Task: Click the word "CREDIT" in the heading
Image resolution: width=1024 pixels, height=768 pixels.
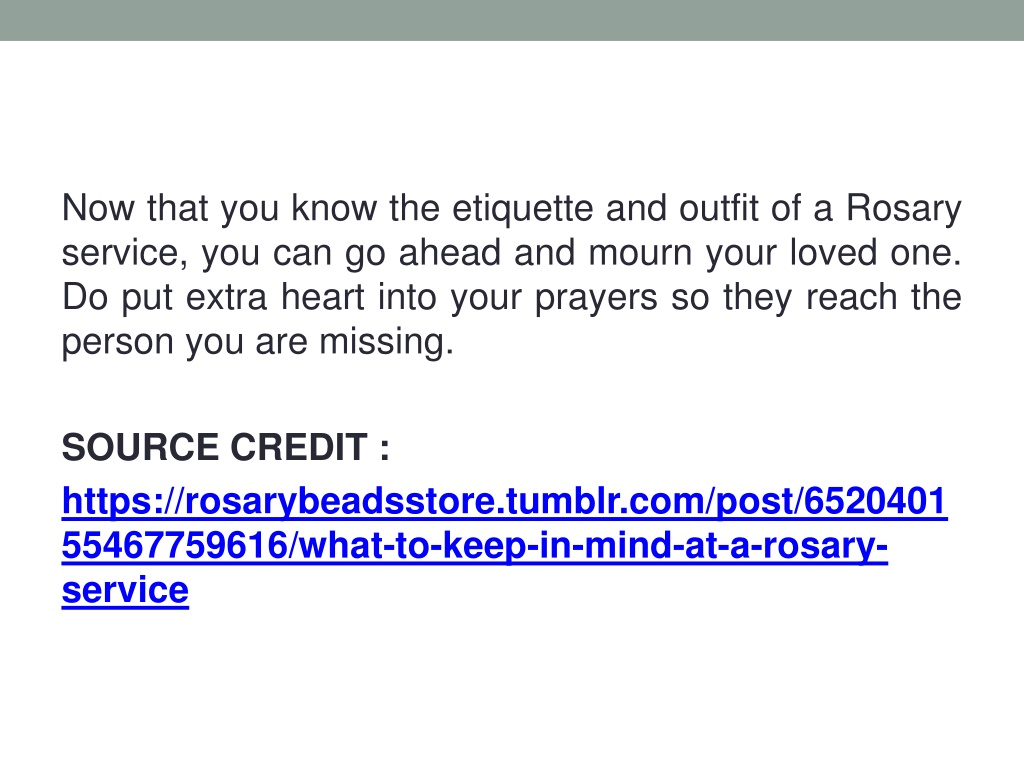Action: 298,447
